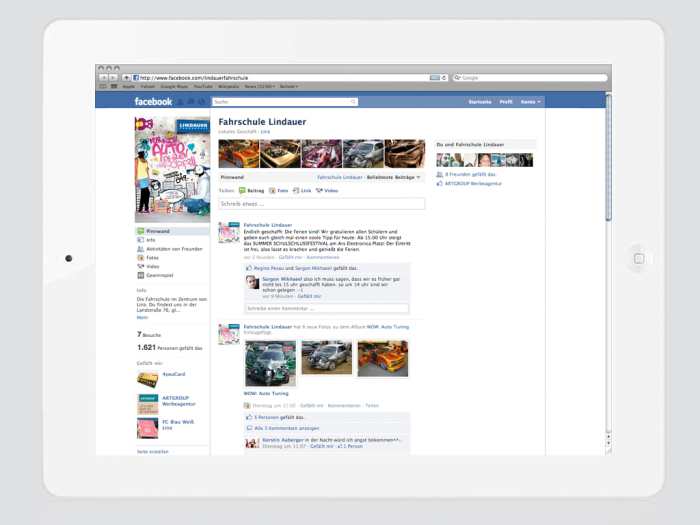The height and width of the screenshot is (525, 700).
Task: Open the Top Sites grid icon
Action: [x=114, y=86]
